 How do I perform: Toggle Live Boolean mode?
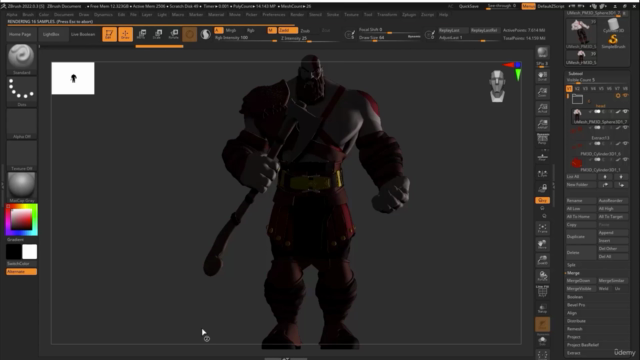click(x=83, y=34)
